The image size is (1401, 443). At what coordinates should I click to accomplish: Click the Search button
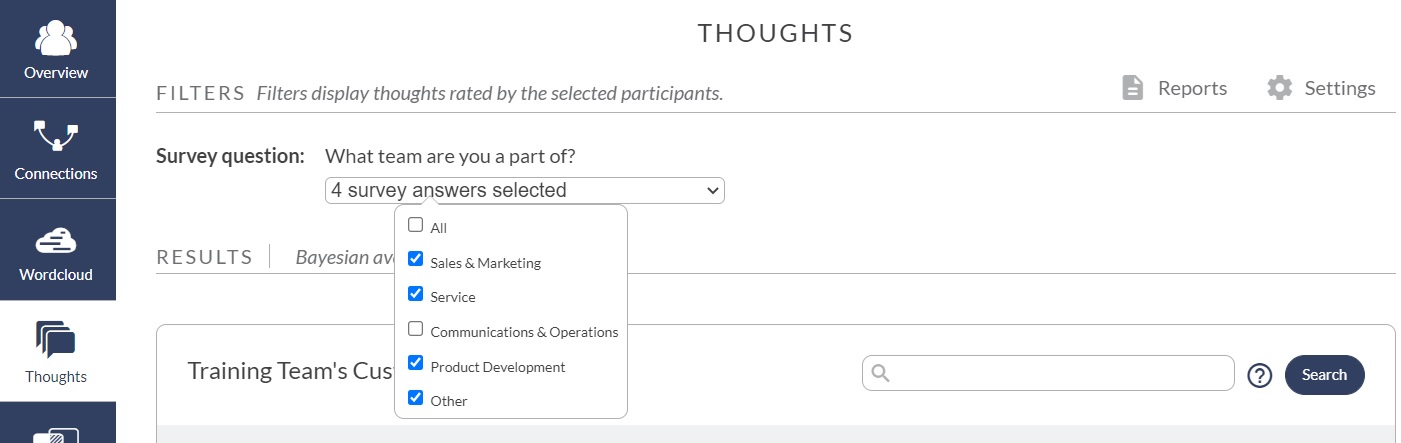click(x=1324, y=375)
